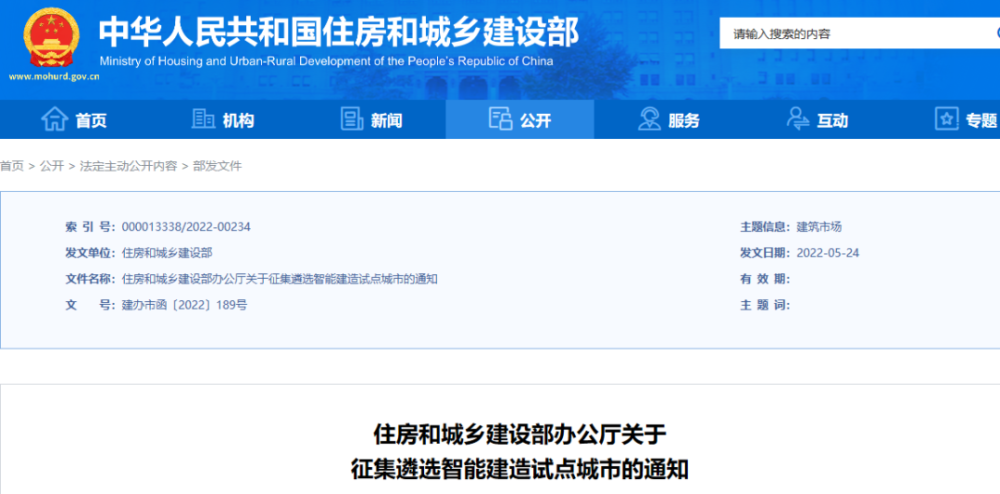Screen dimensions: 1000x494
Task: Click the 发文单位 label
Action: pyautogui.click(x=90, y=253)
